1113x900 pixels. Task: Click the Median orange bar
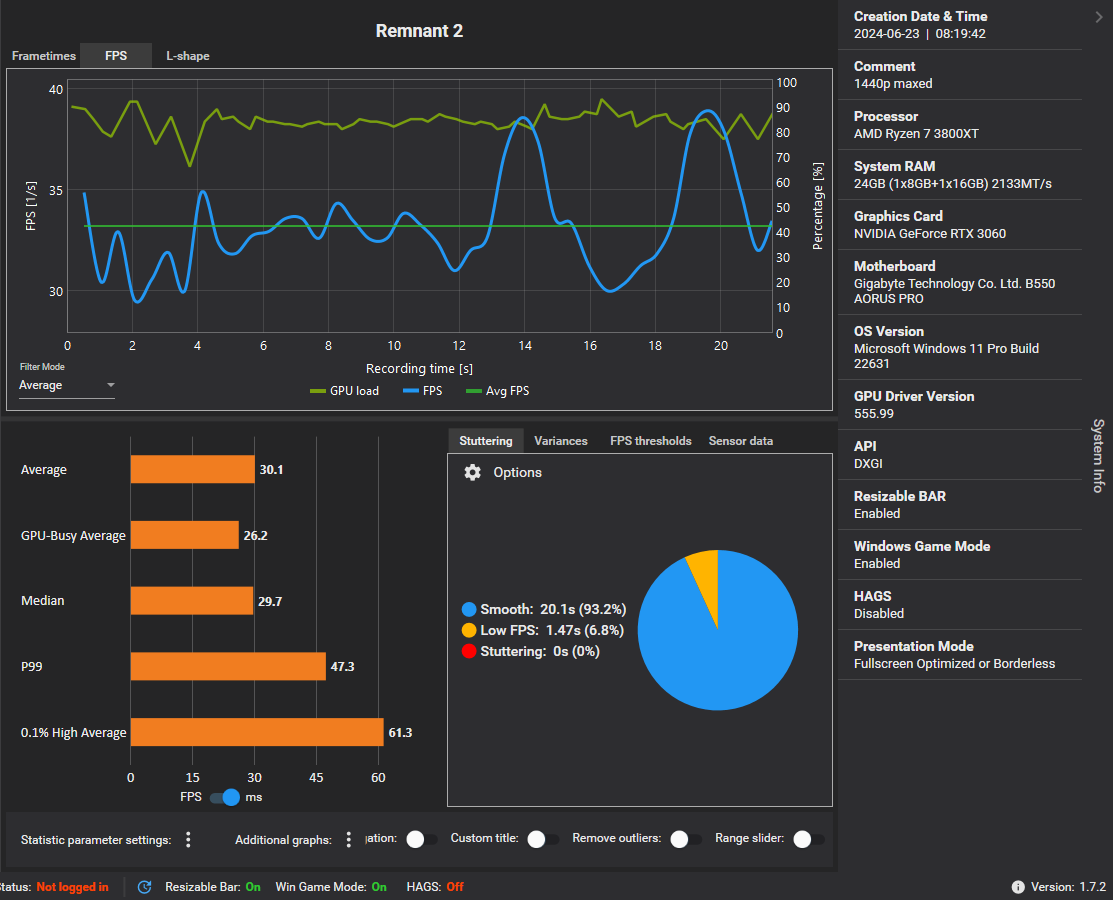coord(192,600)
